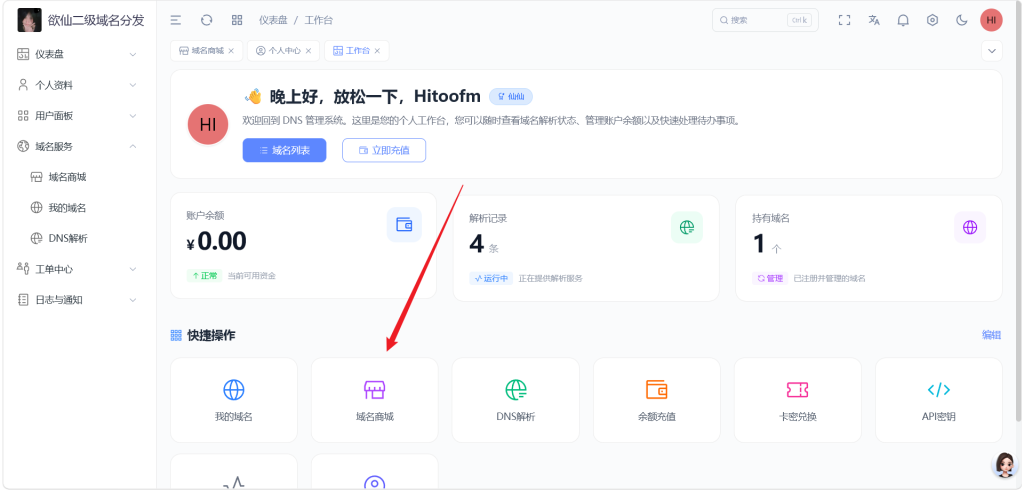The image size is (1024, 491).
Task: Click the 立即充值 button
Action: click(x=384, y=150)
